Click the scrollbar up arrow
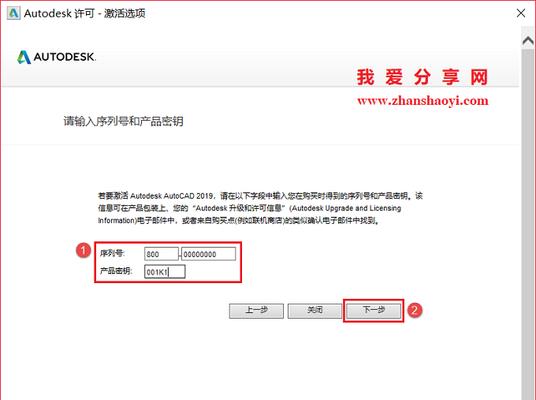The width and height of the screenshot is (536, 400). click(528, 41)
